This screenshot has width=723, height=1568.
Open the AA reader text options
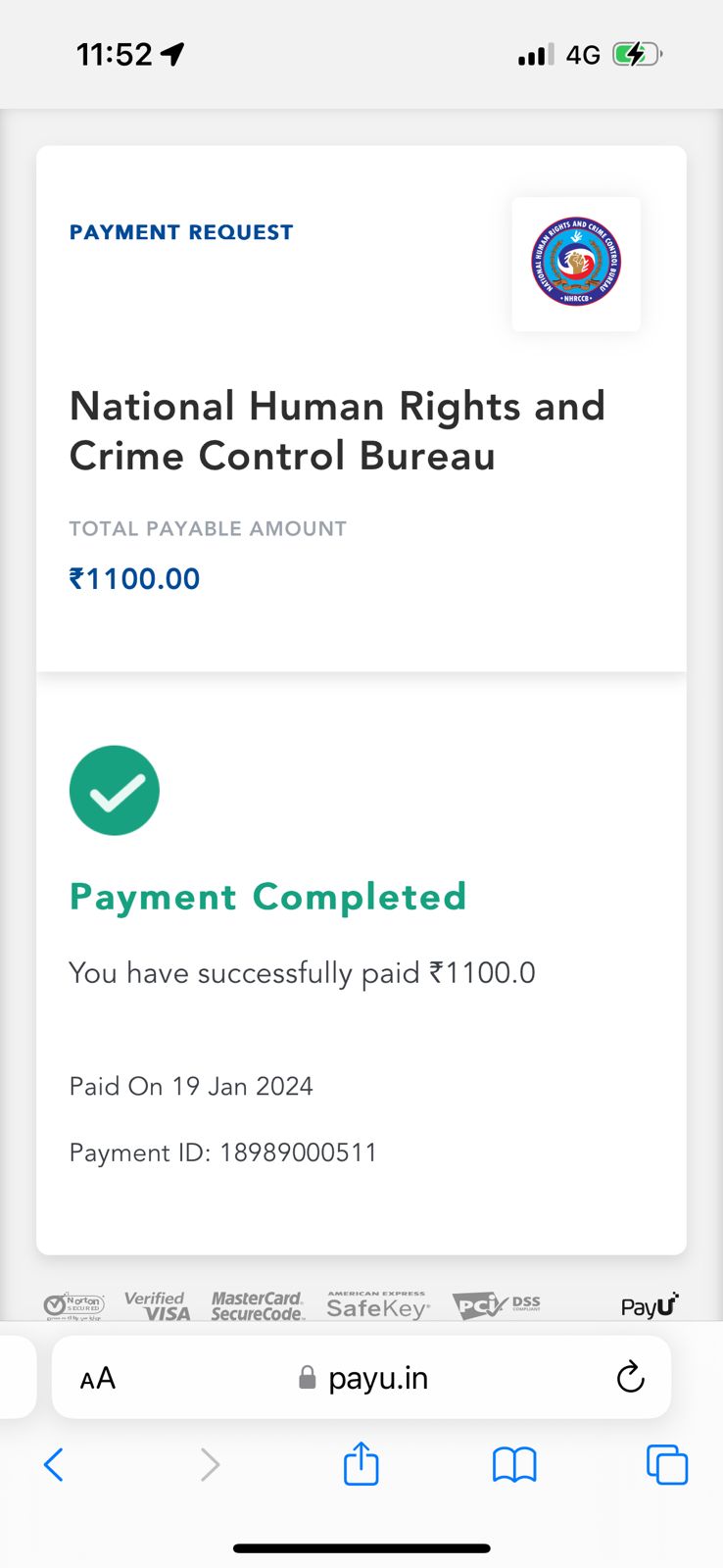(x=98, y=1379)
